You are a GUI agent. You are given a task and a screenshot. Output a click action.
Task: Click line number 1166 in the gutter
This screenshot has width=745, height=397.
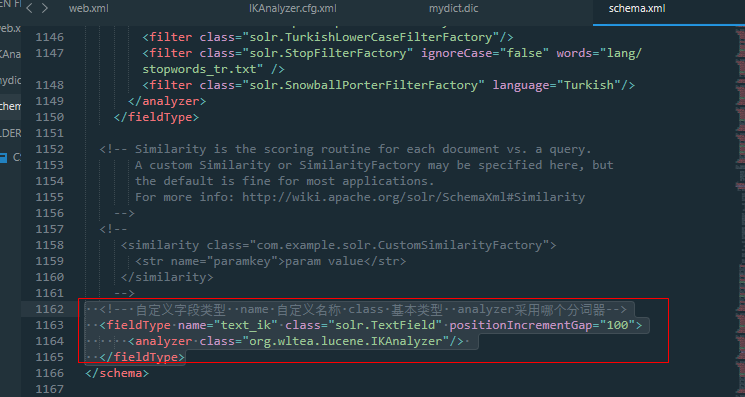[x=49, y=373]
